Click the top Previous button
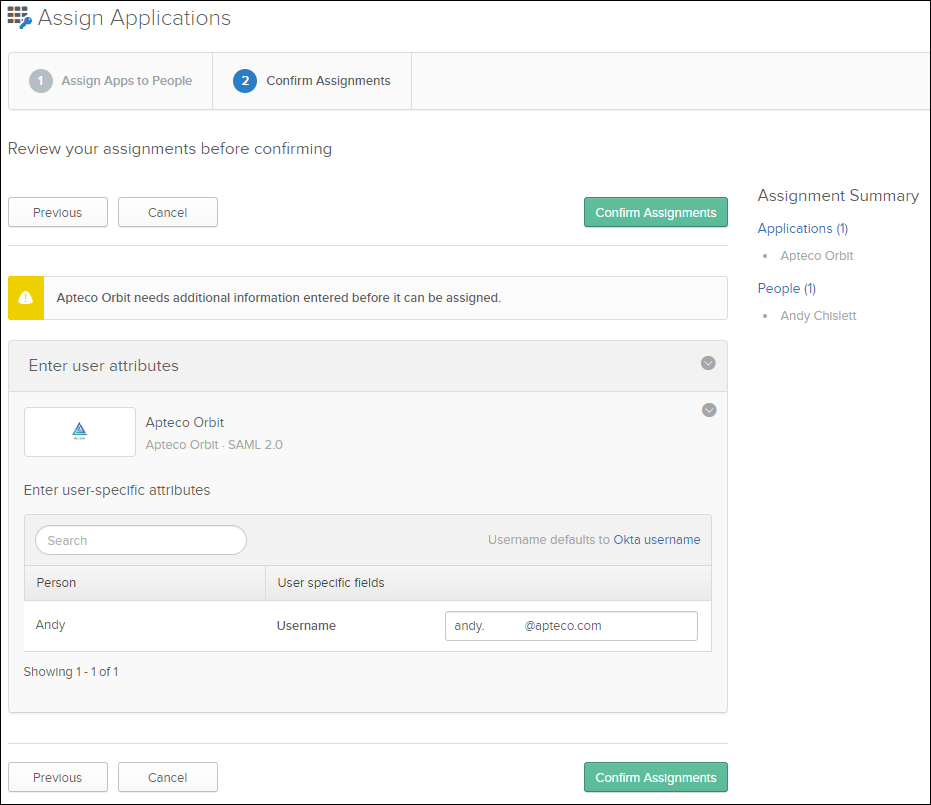 coord(58,213)
